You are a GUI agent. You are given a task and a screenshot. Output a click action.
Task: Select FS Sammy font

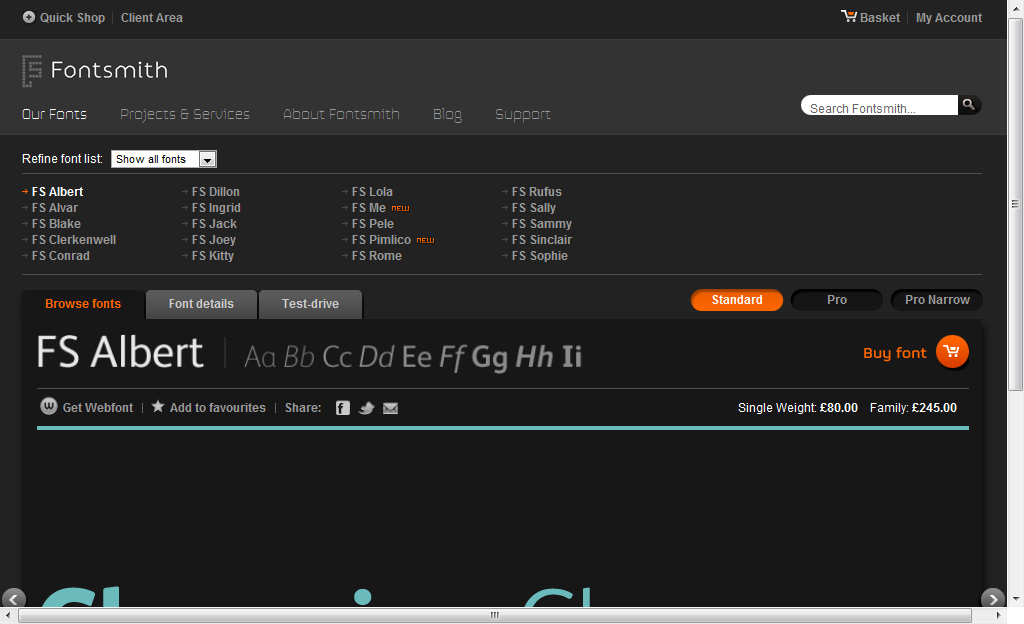(x=542, y=224)
